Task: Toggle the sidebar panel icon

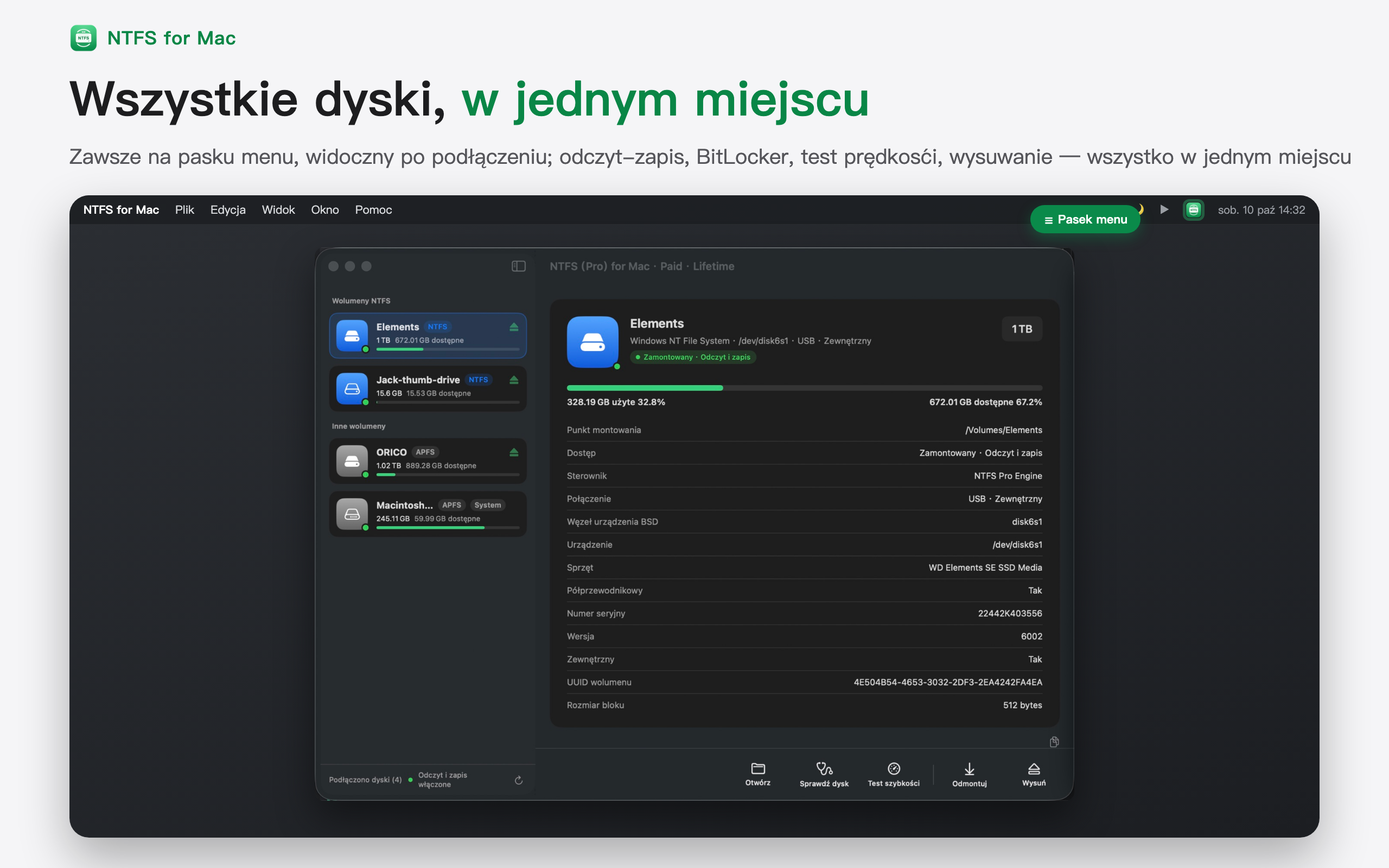Action: (x=518, y=266)
